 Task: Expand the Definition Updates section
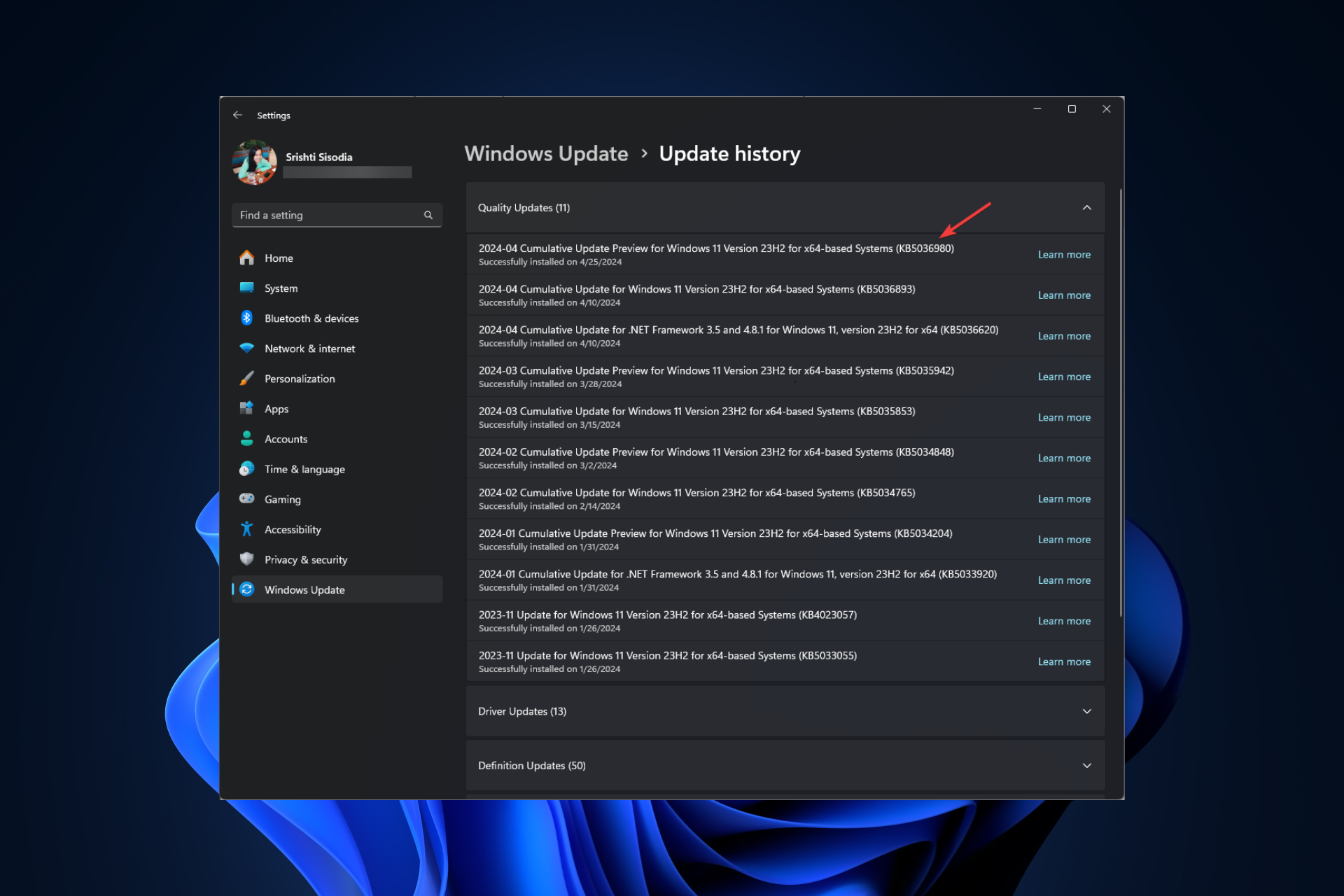[x=1087, y=765]
